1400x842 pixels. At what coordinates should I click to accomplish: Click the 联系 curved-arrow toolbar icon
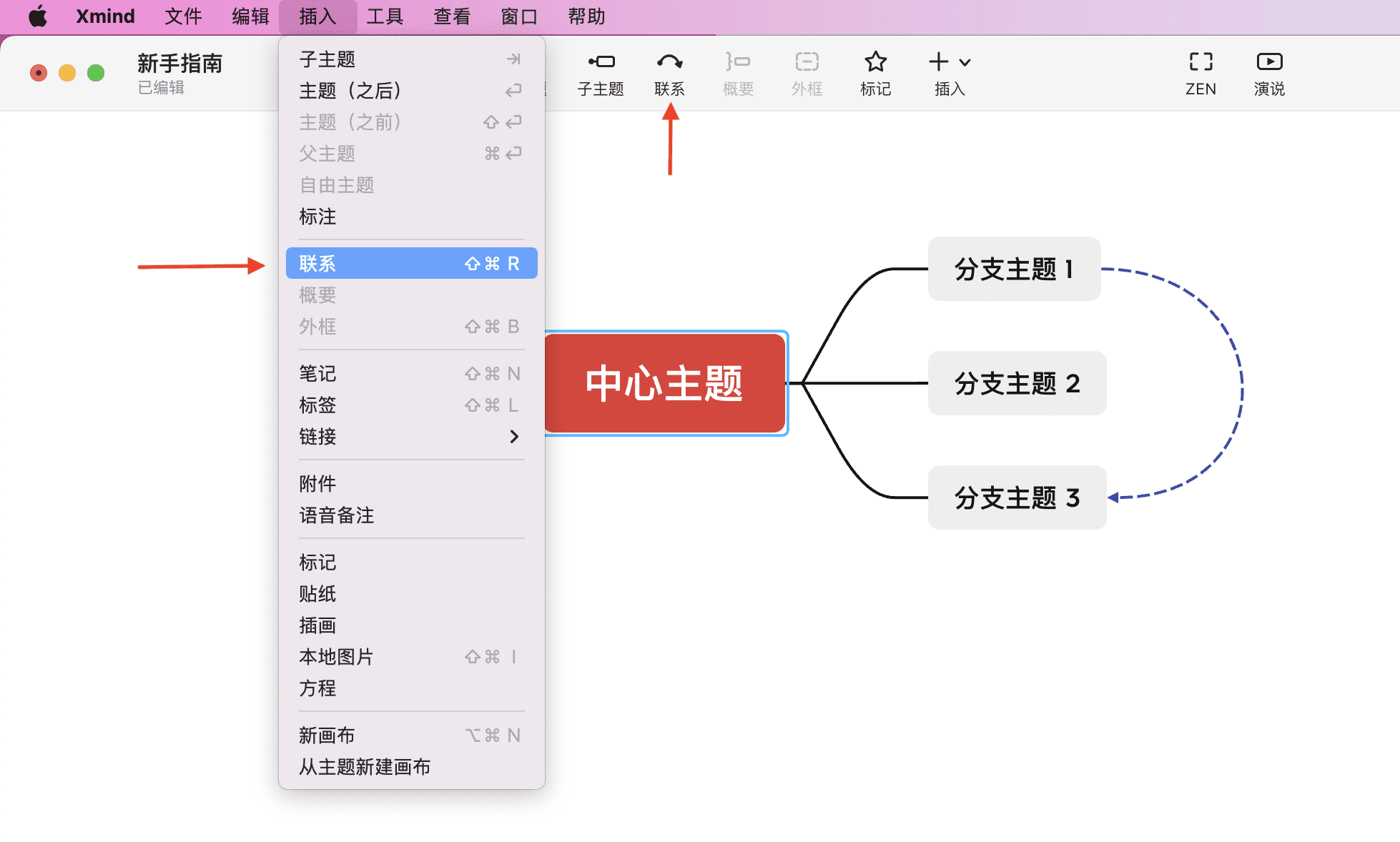(669, 72)
